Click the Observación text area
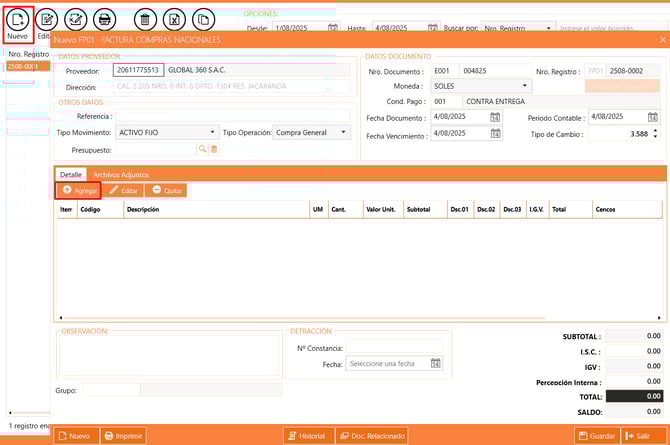The width and height of the screenshot is (670, 445). click(x=169, y=356)
